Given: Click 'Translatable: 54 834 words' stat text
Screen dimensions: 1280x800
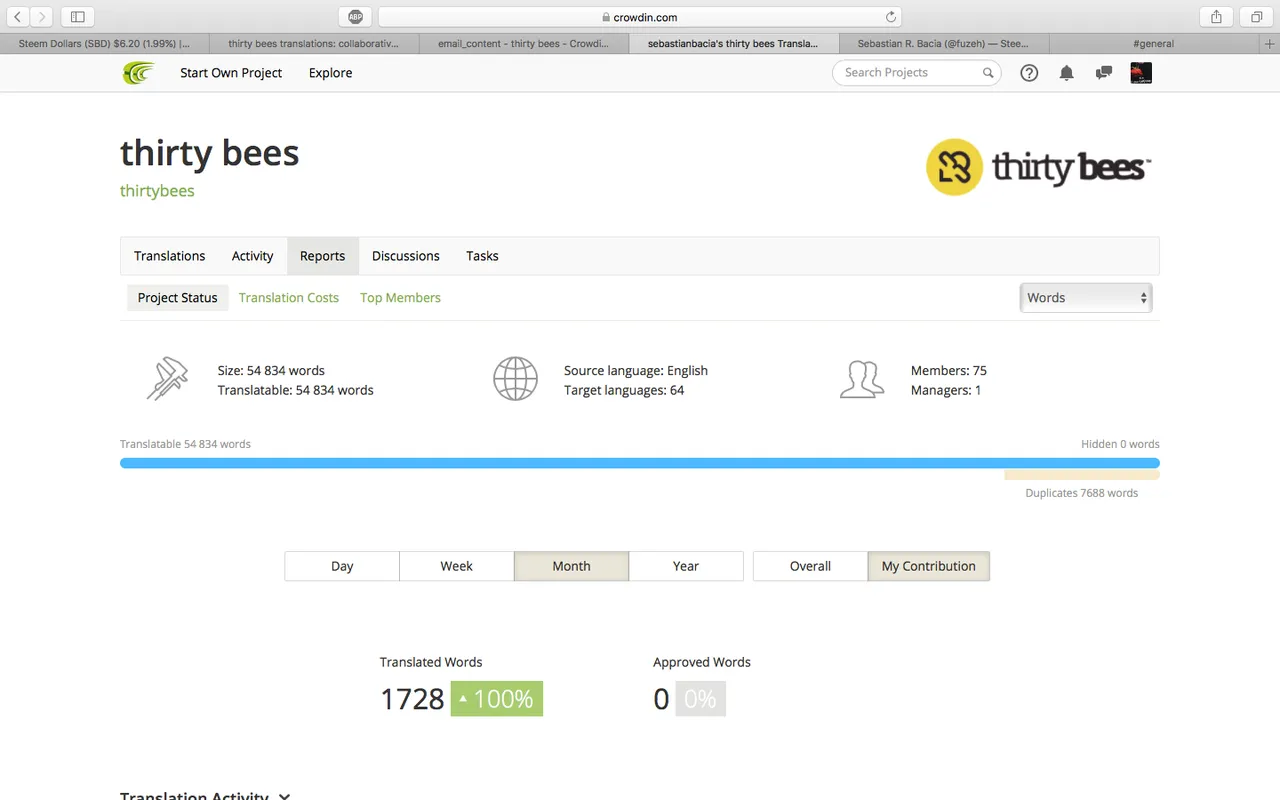Looking at the screenshot, I should [x=296, y=390].
